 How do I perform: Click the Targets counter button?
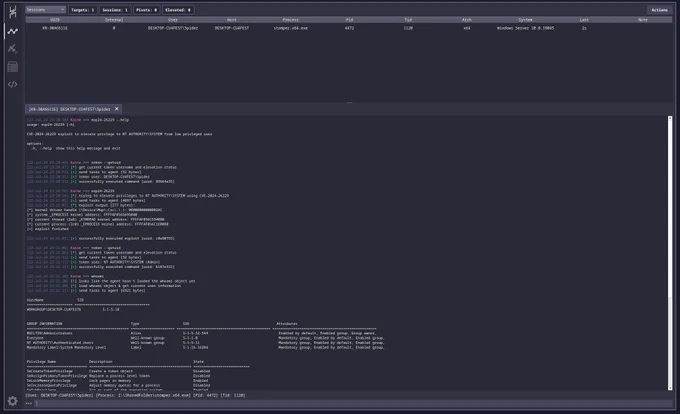click(x=82, y=10)
